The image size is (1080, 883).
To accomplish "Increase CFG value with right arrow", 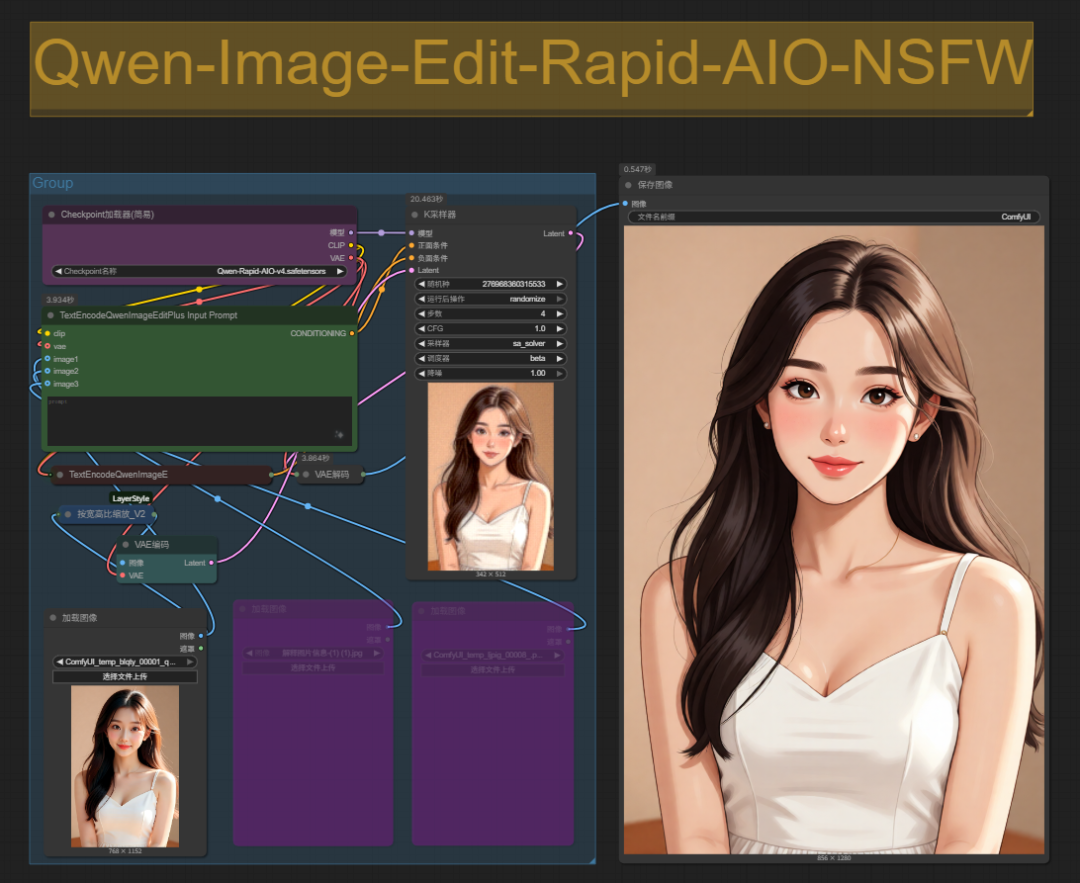I will [559, 329].
